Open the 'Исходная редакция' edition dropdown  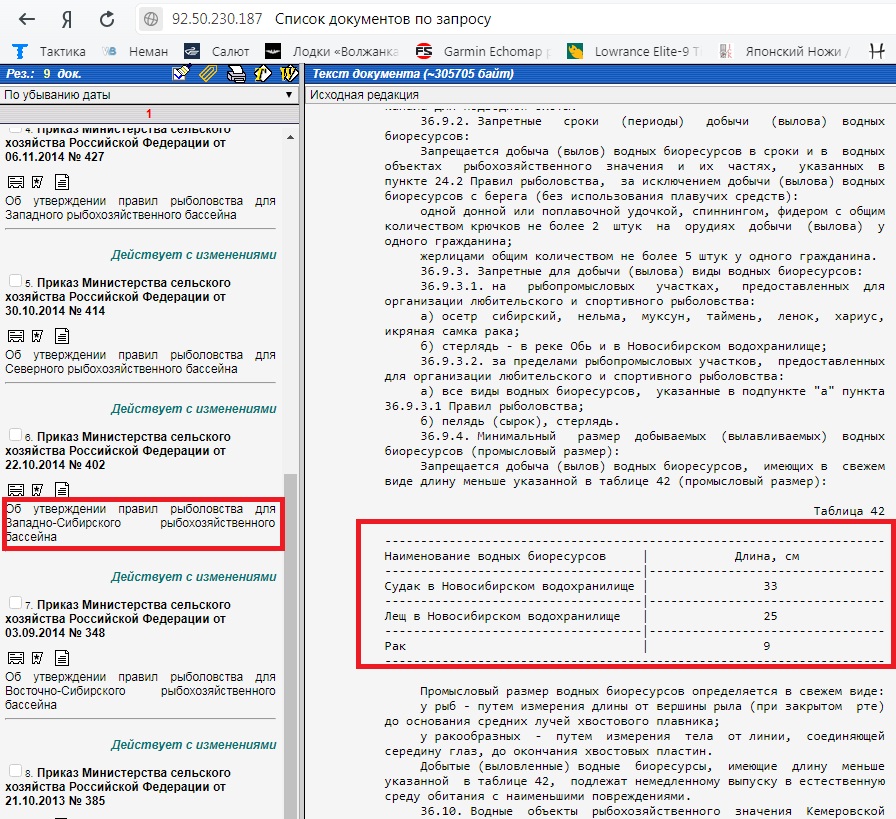(x=600, y=95)
